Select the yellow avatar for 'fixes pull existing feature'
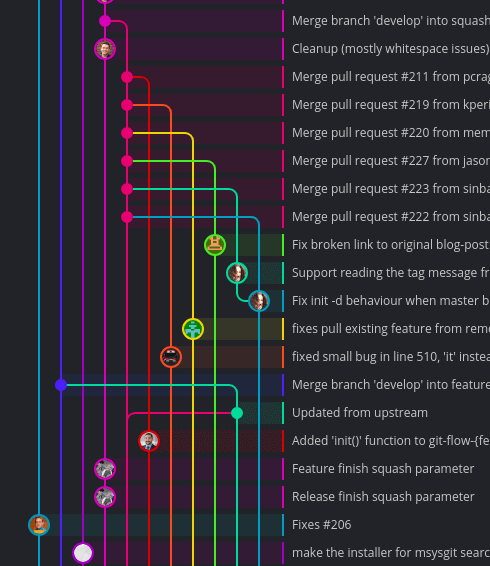 [x=193, y=329]
